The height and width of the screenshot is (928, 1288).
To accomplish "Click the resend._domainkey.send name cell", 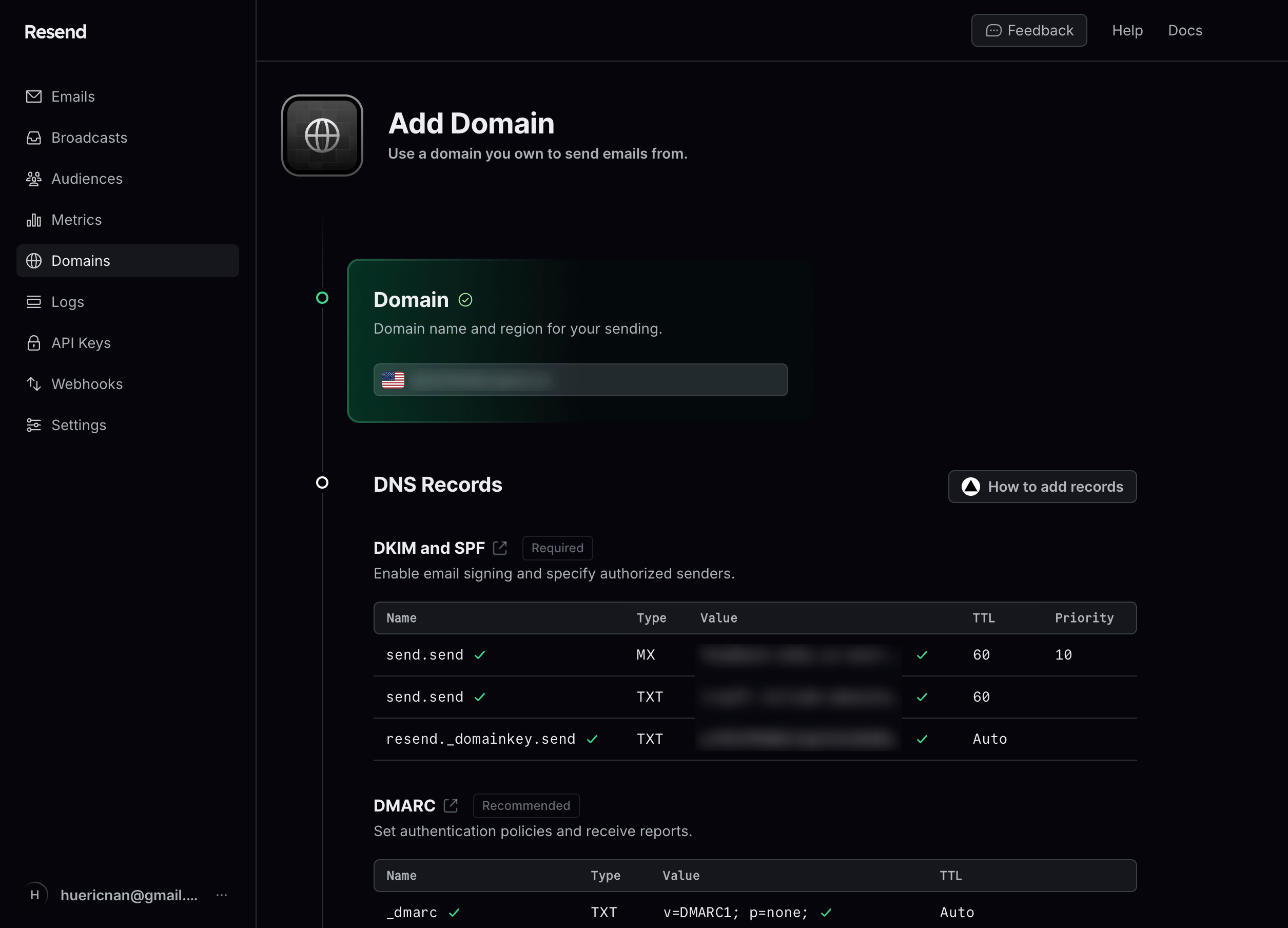I will click(x=480, y=740).
